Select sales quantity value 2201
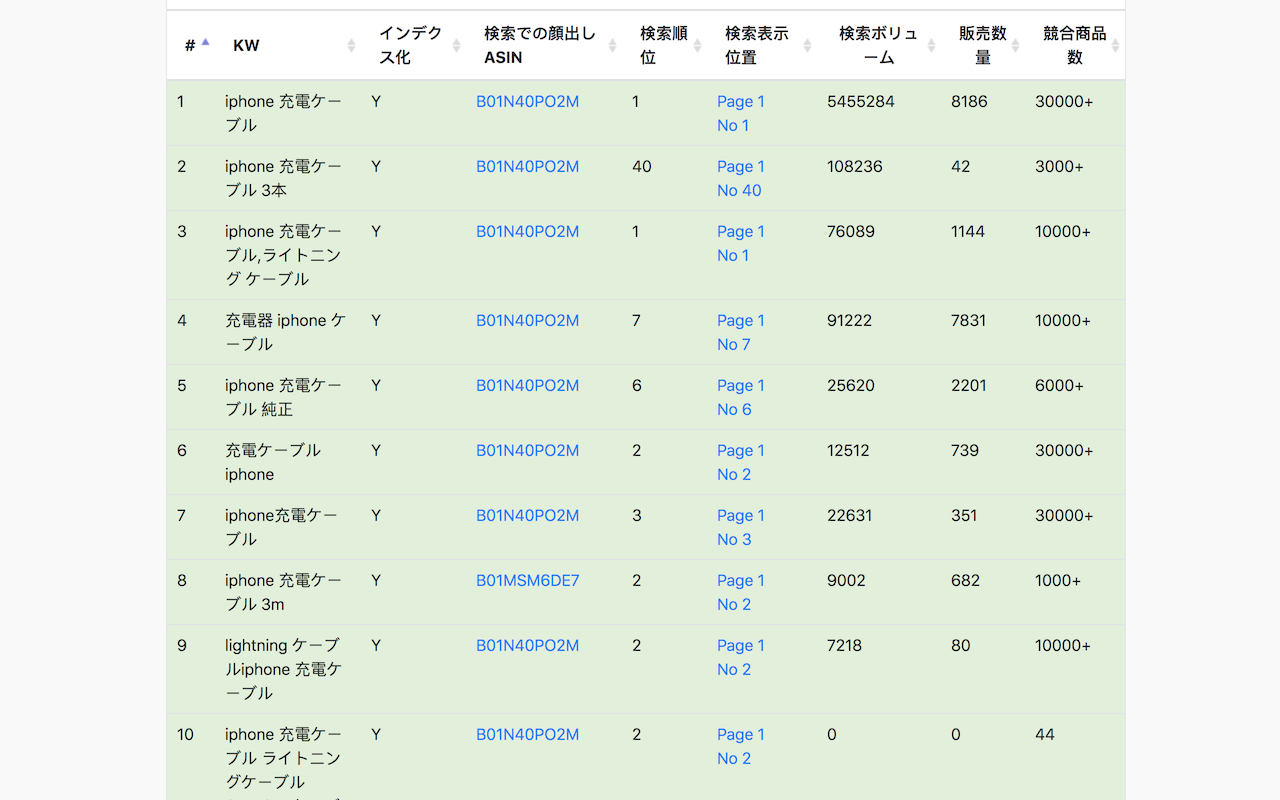 [x=969, y=385]
